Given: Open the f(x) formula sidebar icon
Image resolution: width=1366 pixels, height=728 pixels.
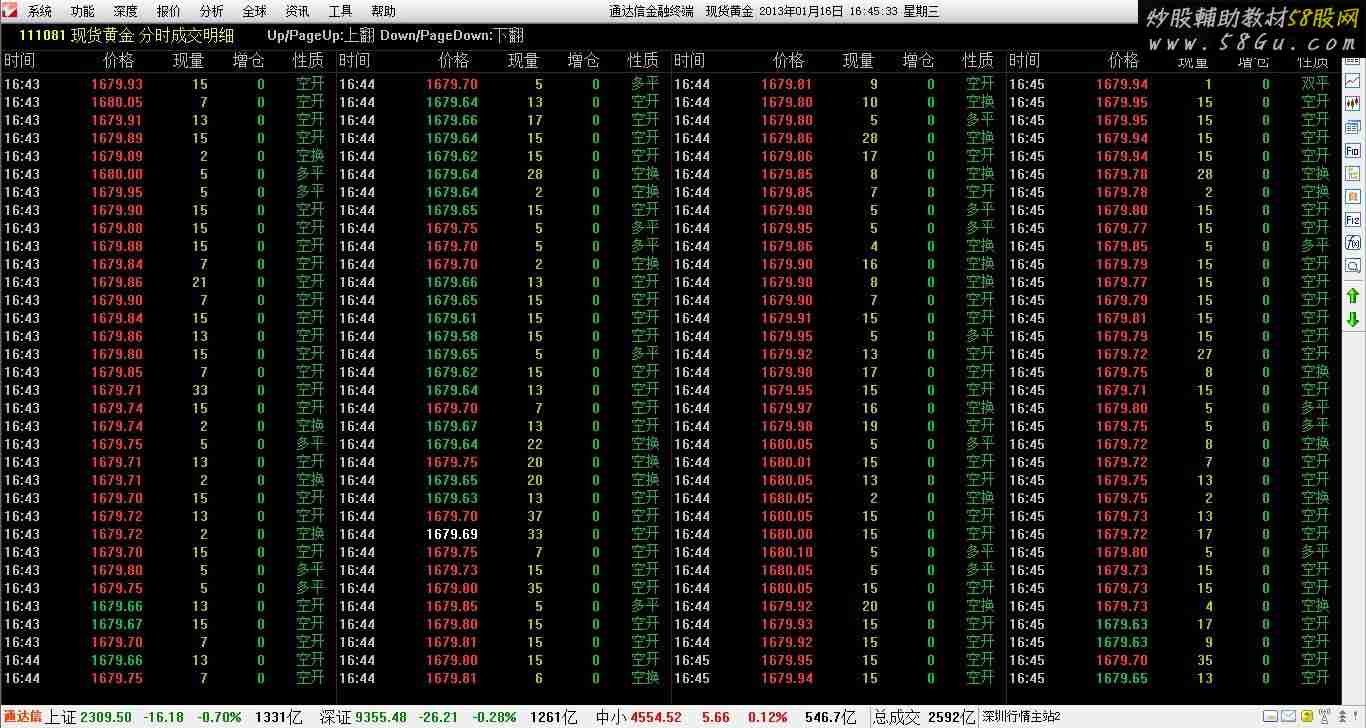Looking at the screenshot, I should click(x=1353, y=243).
